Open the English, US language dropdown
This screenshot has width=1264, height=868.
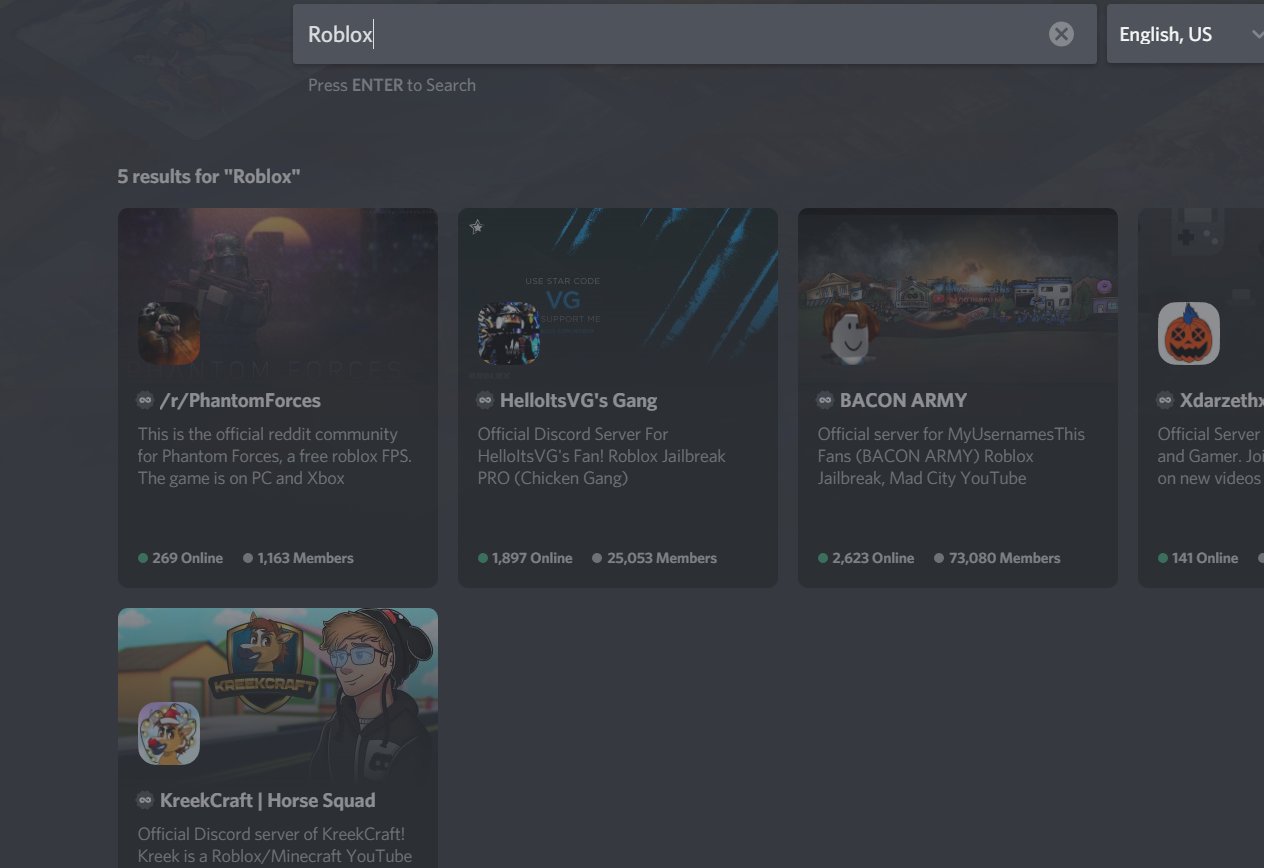pos(1186,34)
